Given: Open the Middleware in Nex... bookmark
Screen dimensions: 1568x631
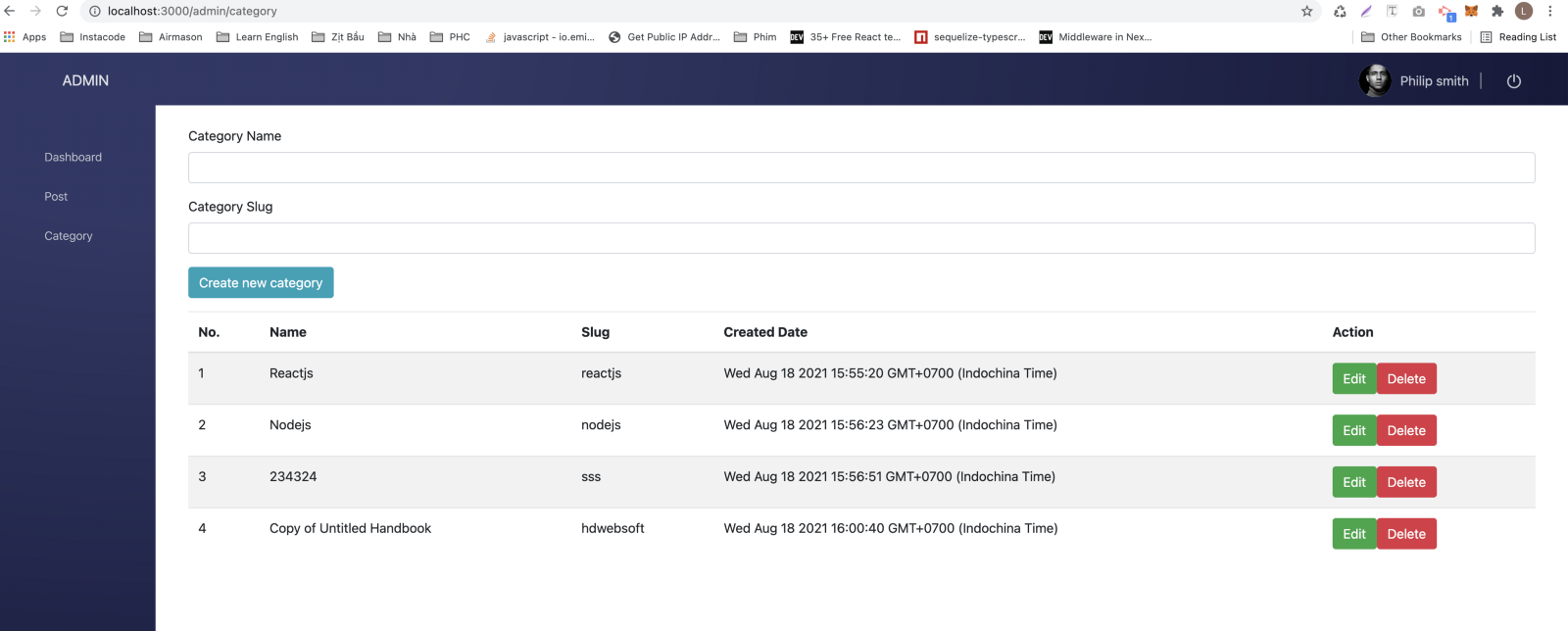Looking at the screenshot, I should pos(1095,37).
